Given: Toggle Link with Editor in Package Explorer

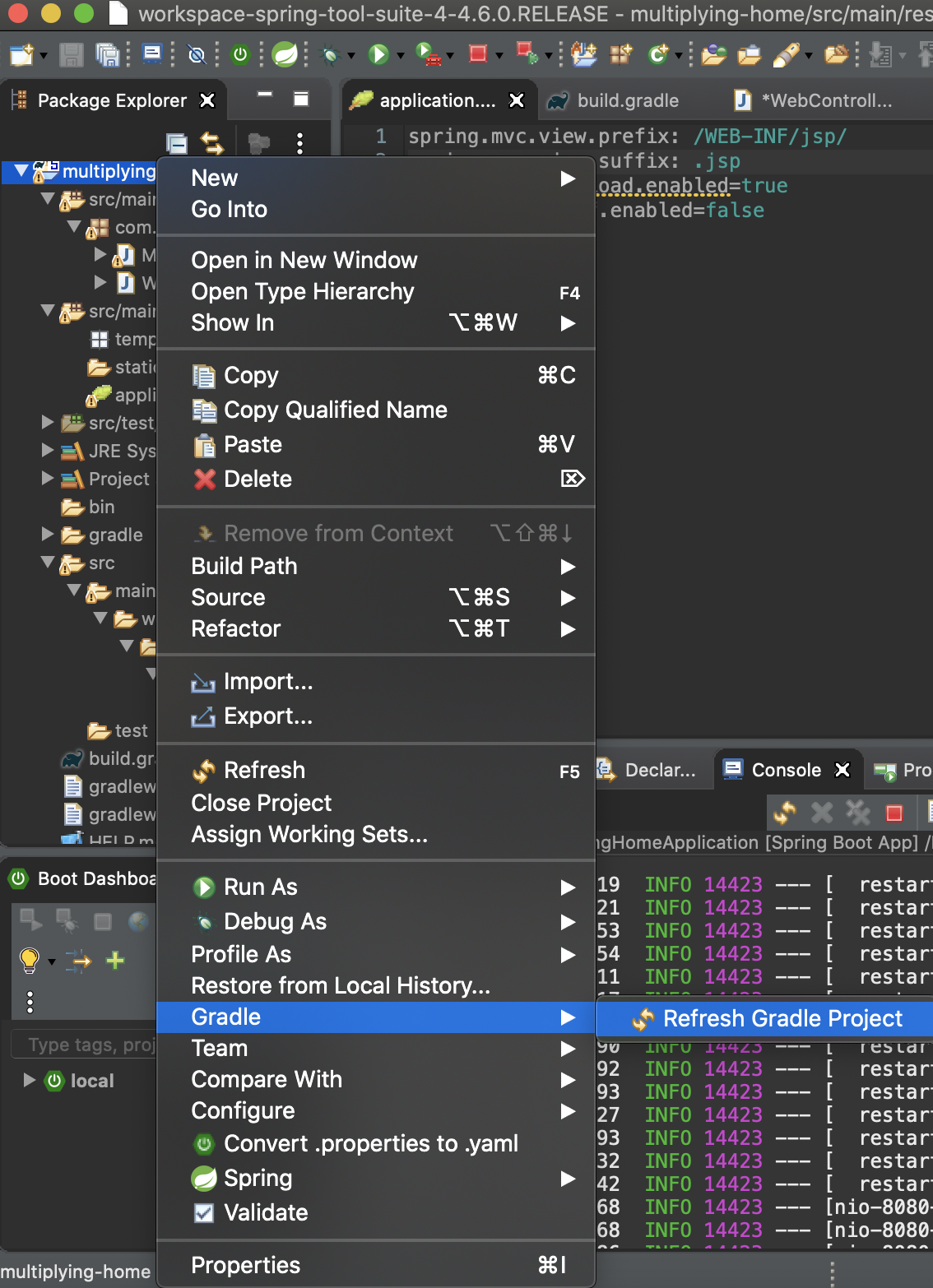Looking at the screenshot, I should pyautogui.click(x=212, y=144).
